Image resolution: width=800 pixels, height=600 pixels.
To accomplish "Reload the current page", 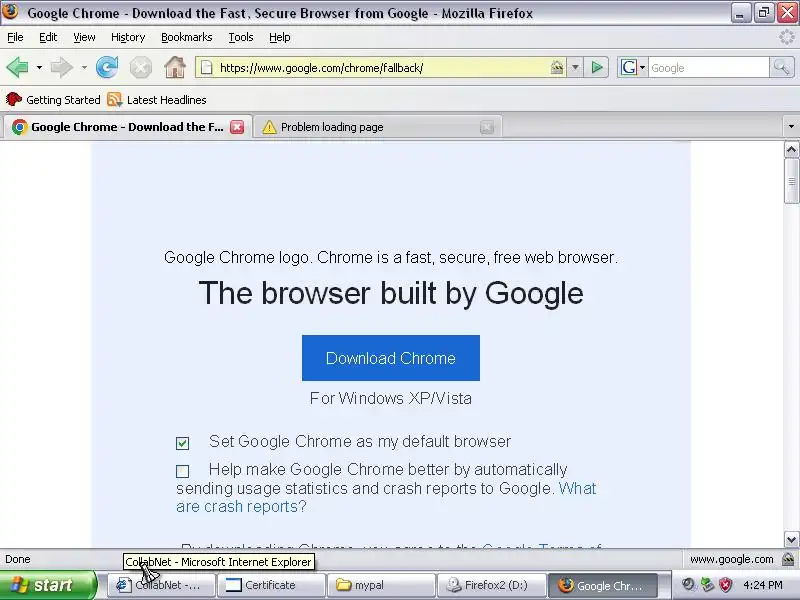I will point(107,67).
